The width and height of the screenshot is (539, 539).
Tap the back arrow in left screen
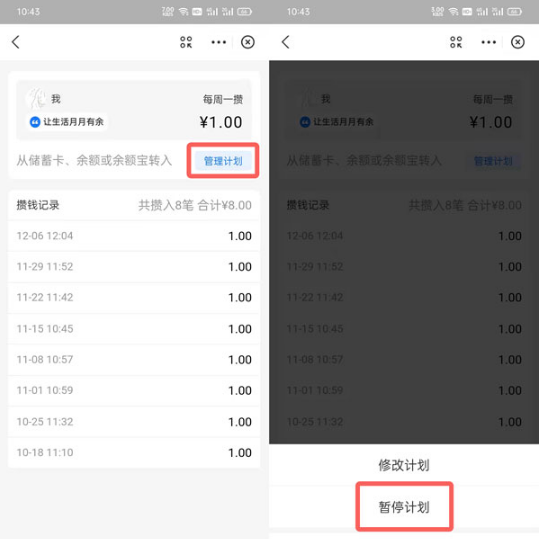(x=15, y=42)
